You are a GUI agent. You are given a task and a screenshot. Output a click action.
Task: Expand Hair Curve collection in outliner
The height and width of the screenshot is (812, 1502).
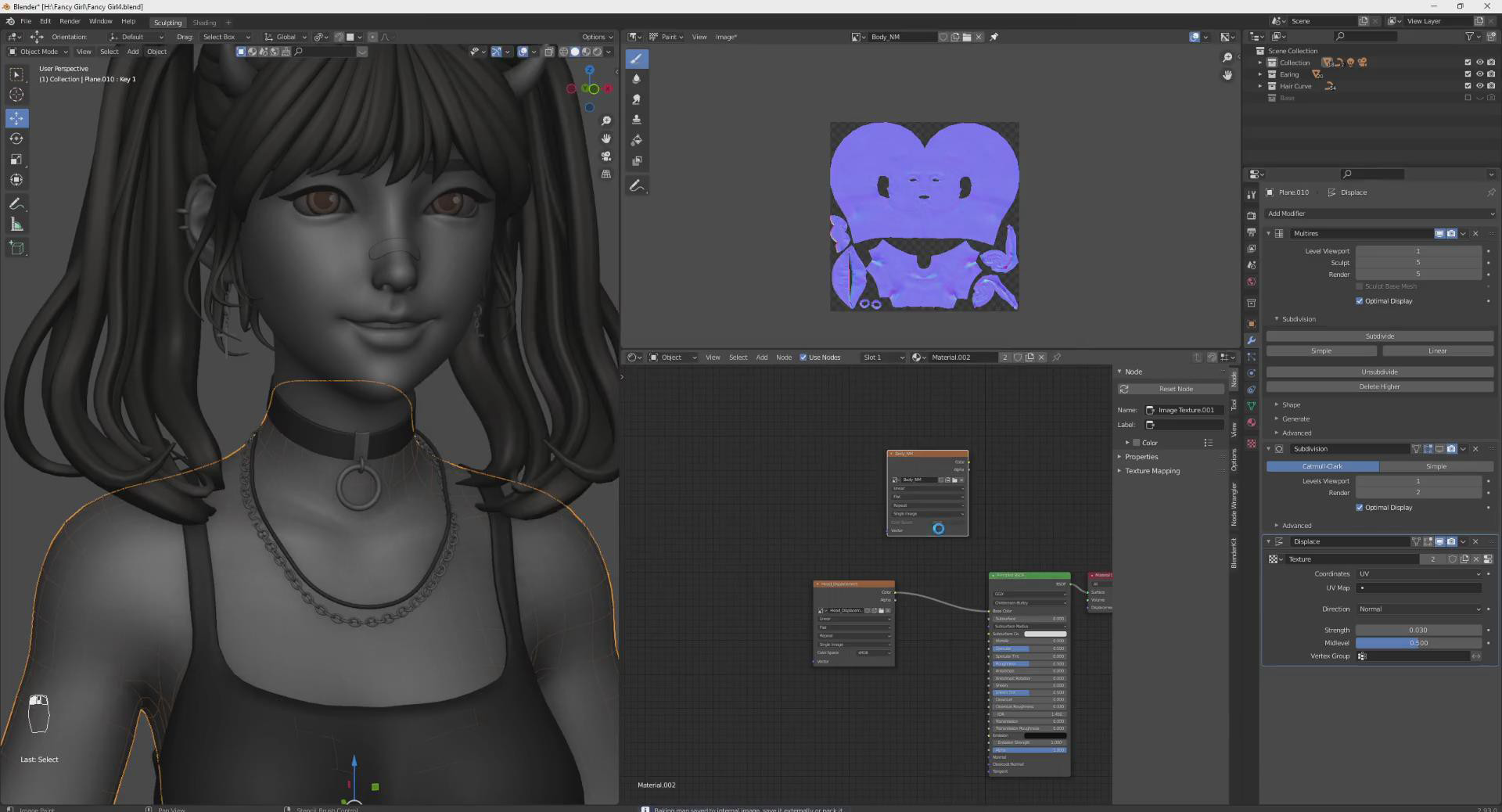(x=1259, y=86)
